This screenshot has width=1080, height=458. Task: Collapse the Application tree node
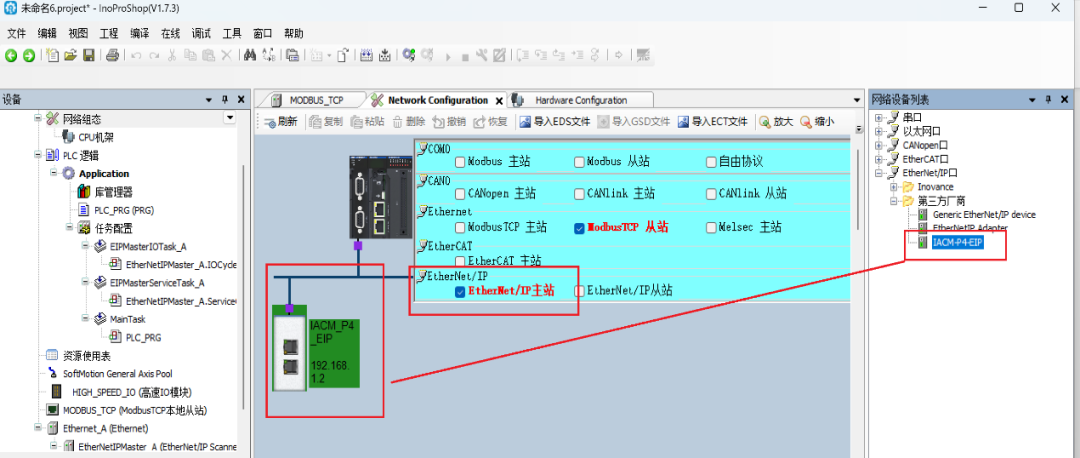54,173
